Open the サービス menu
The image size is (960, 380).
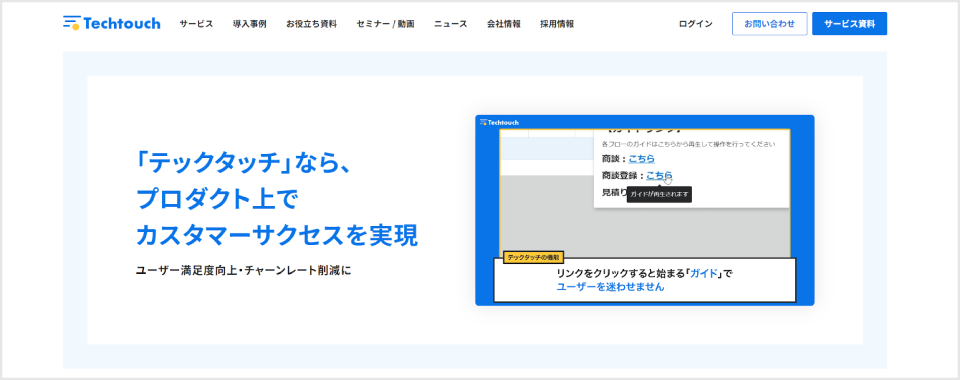[x=196, y=24]
